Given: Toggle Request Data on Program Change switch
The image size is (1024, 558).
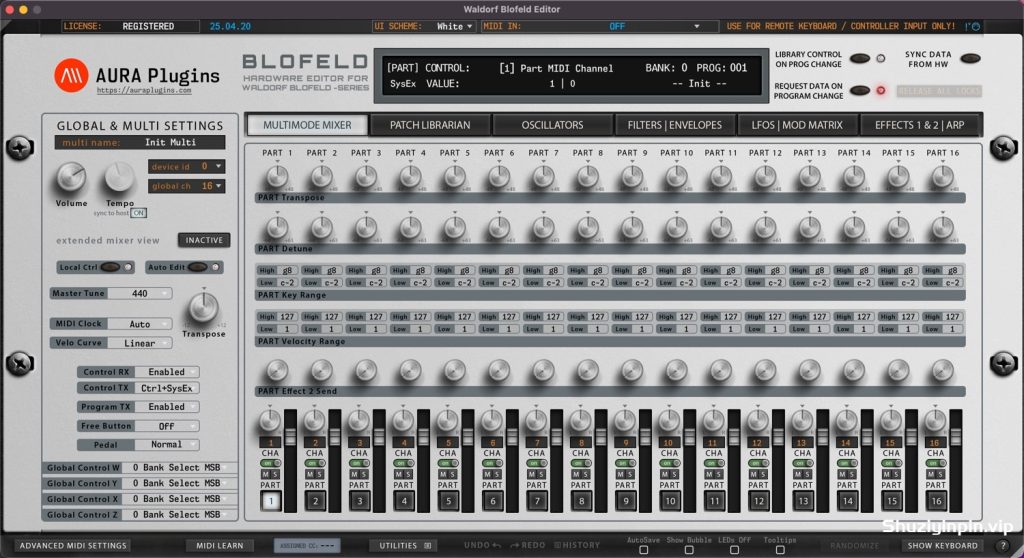Looking at the screenshot, I should [859, 90].
